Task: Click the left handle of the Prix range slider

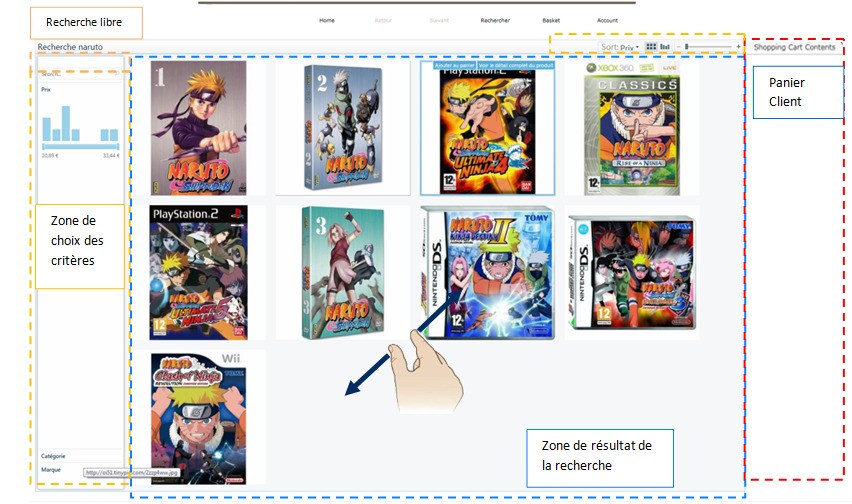Action: 43,147
